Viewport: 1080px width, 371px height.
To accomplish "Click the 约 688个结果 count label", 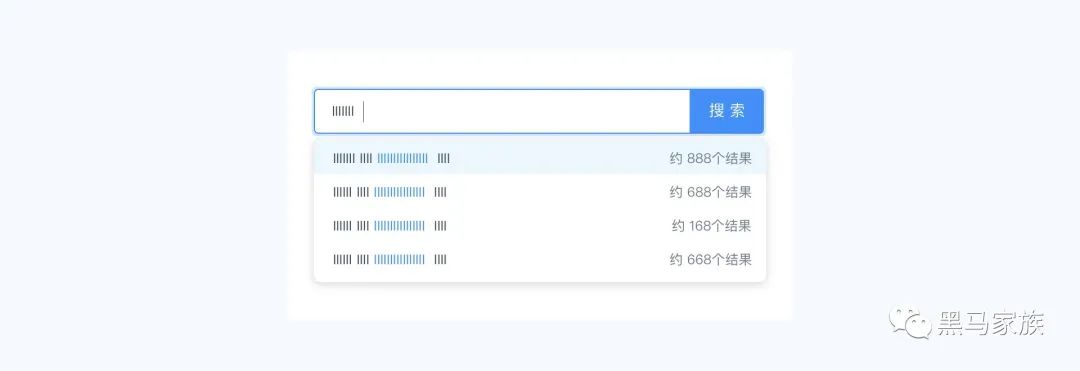I will click(x=710, y=192).
